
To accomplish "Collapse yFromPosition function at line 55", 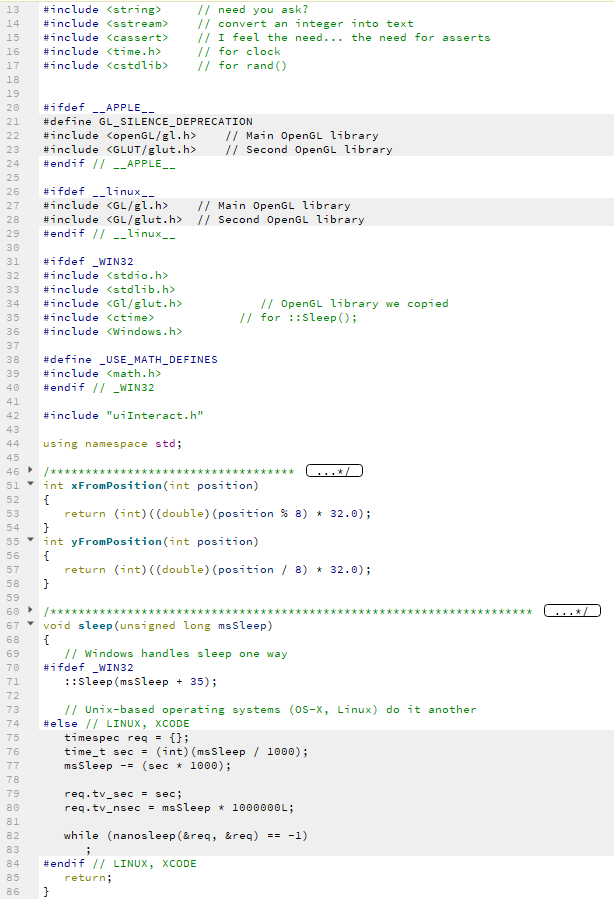I will click(30, 540).
